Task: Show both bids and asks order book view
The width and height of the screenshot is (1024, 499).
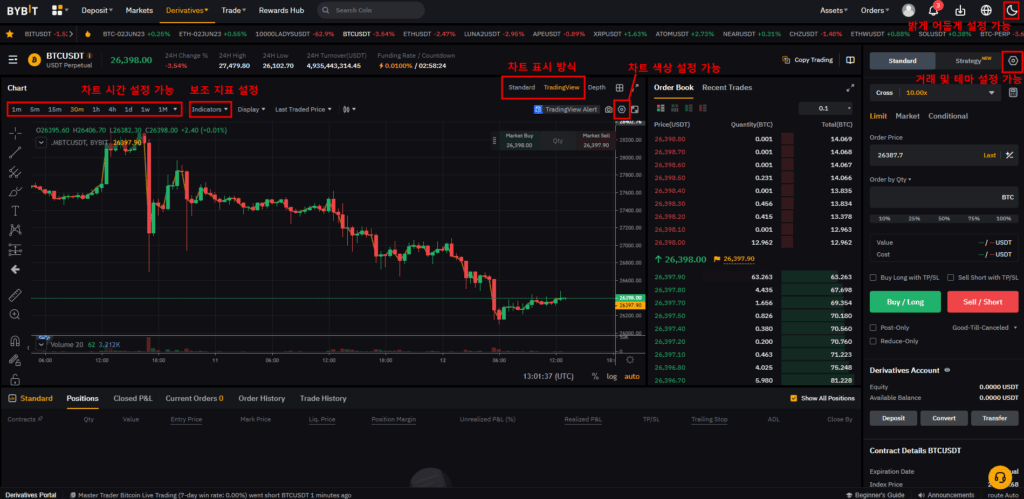Action: [x=660, y=108]
